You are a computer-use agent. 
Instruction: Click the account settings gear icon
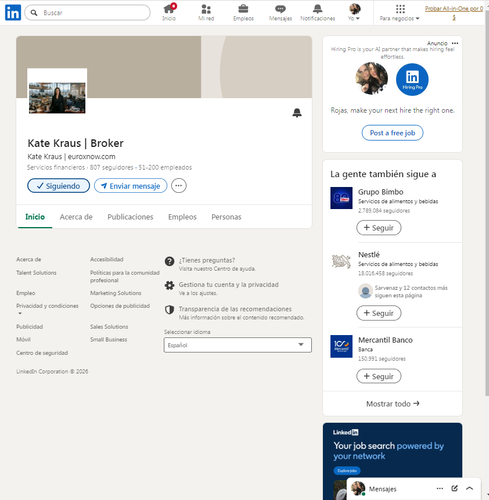pyautogui.click(x=169, y=285)
